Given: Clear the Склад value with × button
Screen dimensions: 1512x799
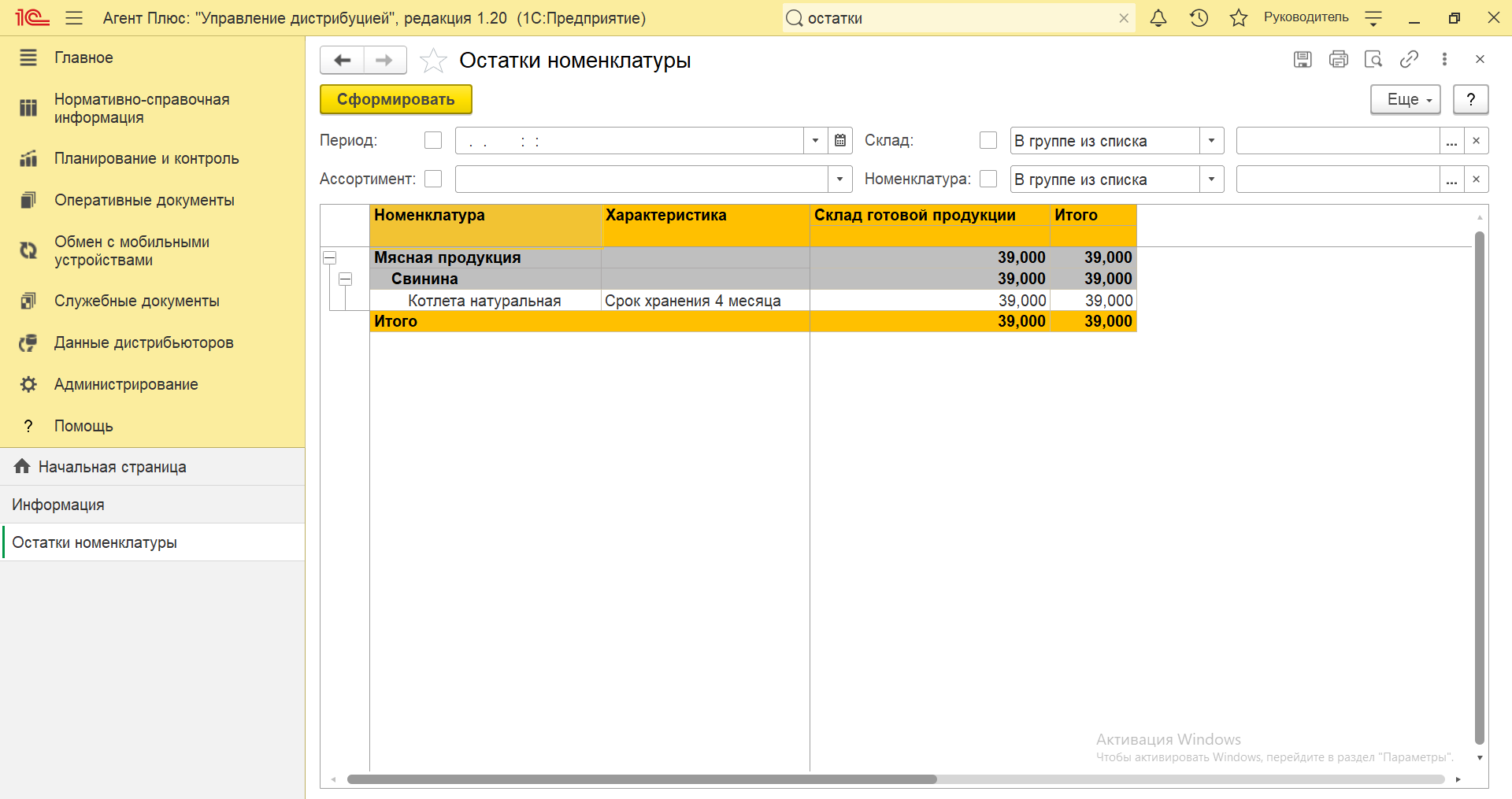Looking at the screenshot, I should tap(1477, 140).
